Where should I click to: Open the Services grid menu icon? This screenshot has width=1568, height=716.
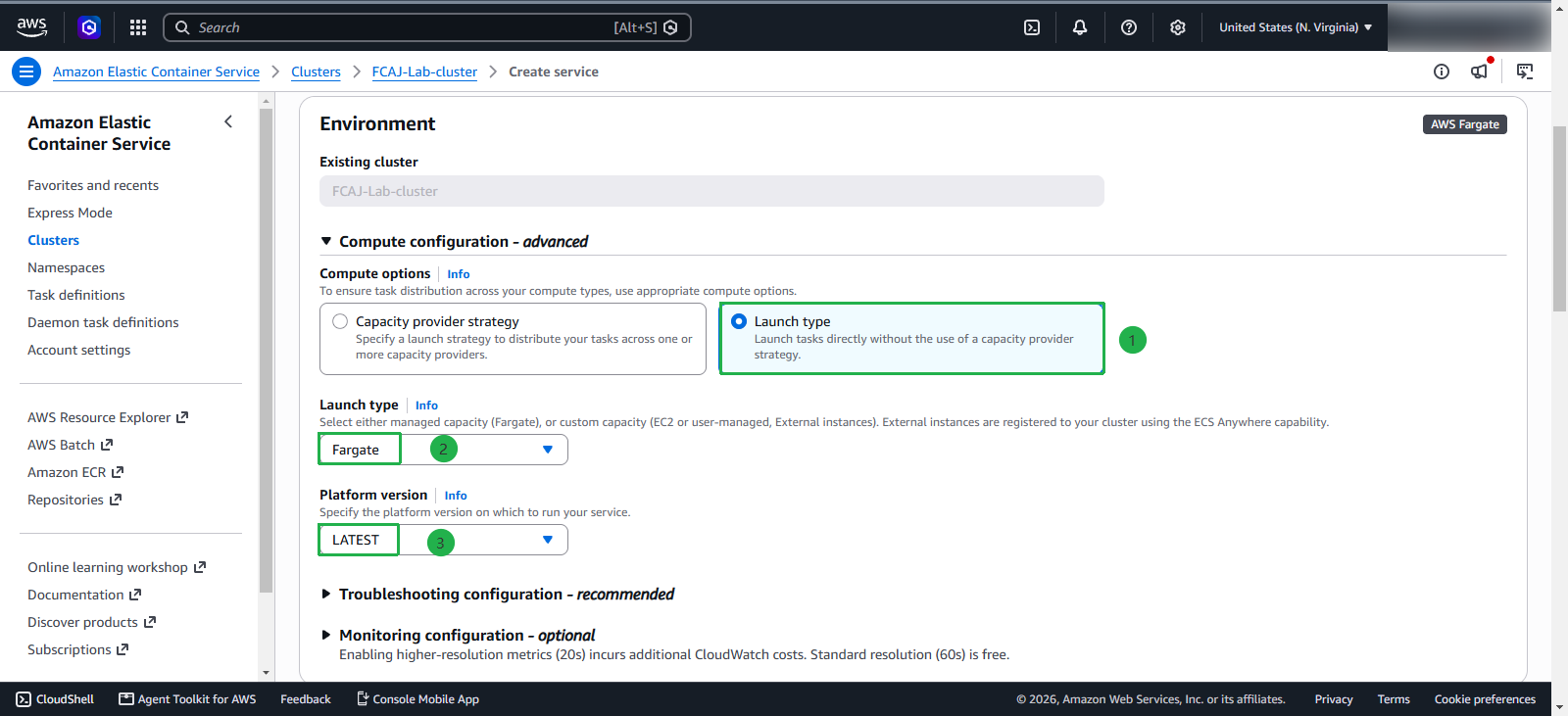click(x=138, y=27)
